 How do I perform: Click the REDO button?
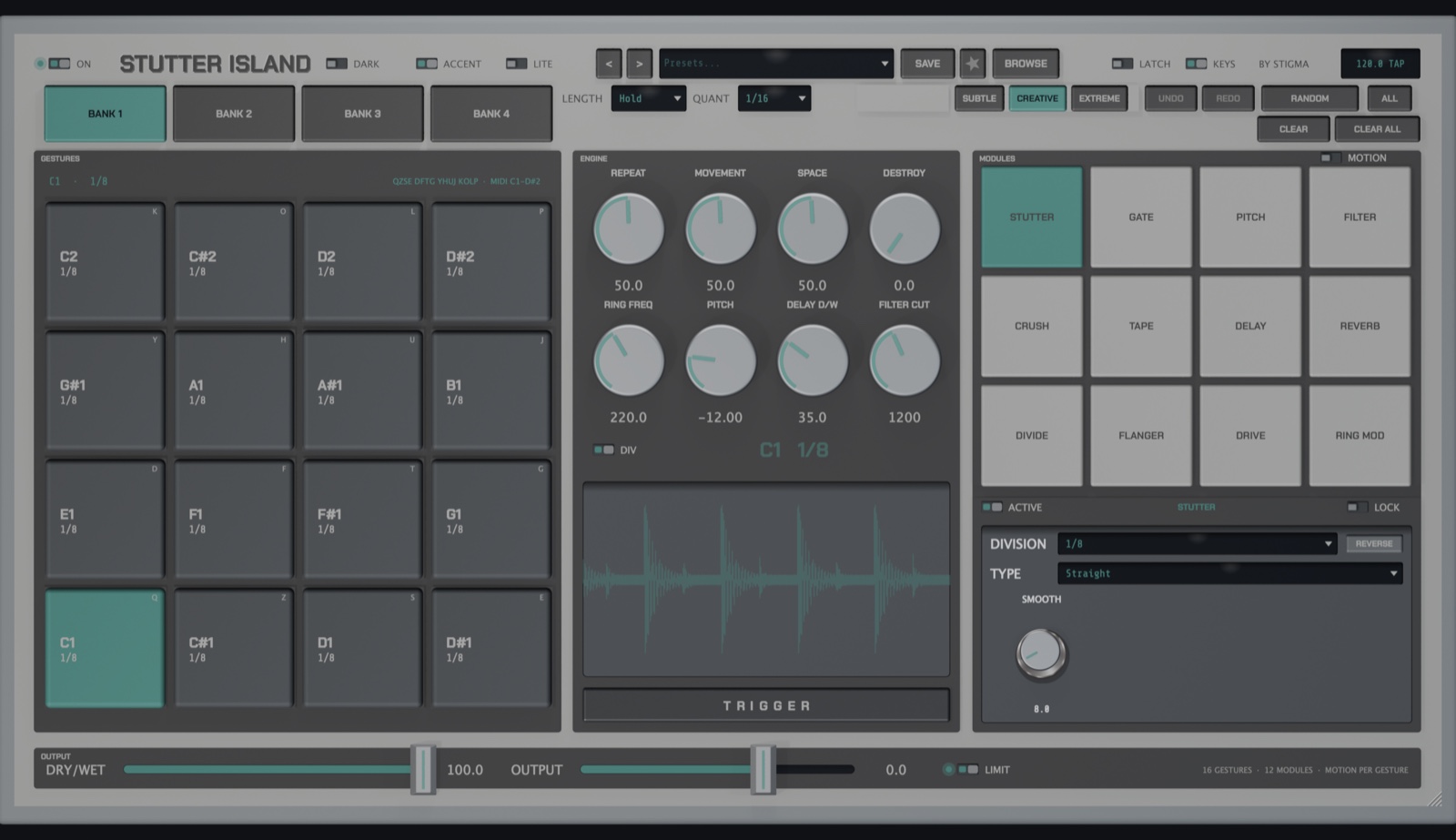(x=1228, y=98)
